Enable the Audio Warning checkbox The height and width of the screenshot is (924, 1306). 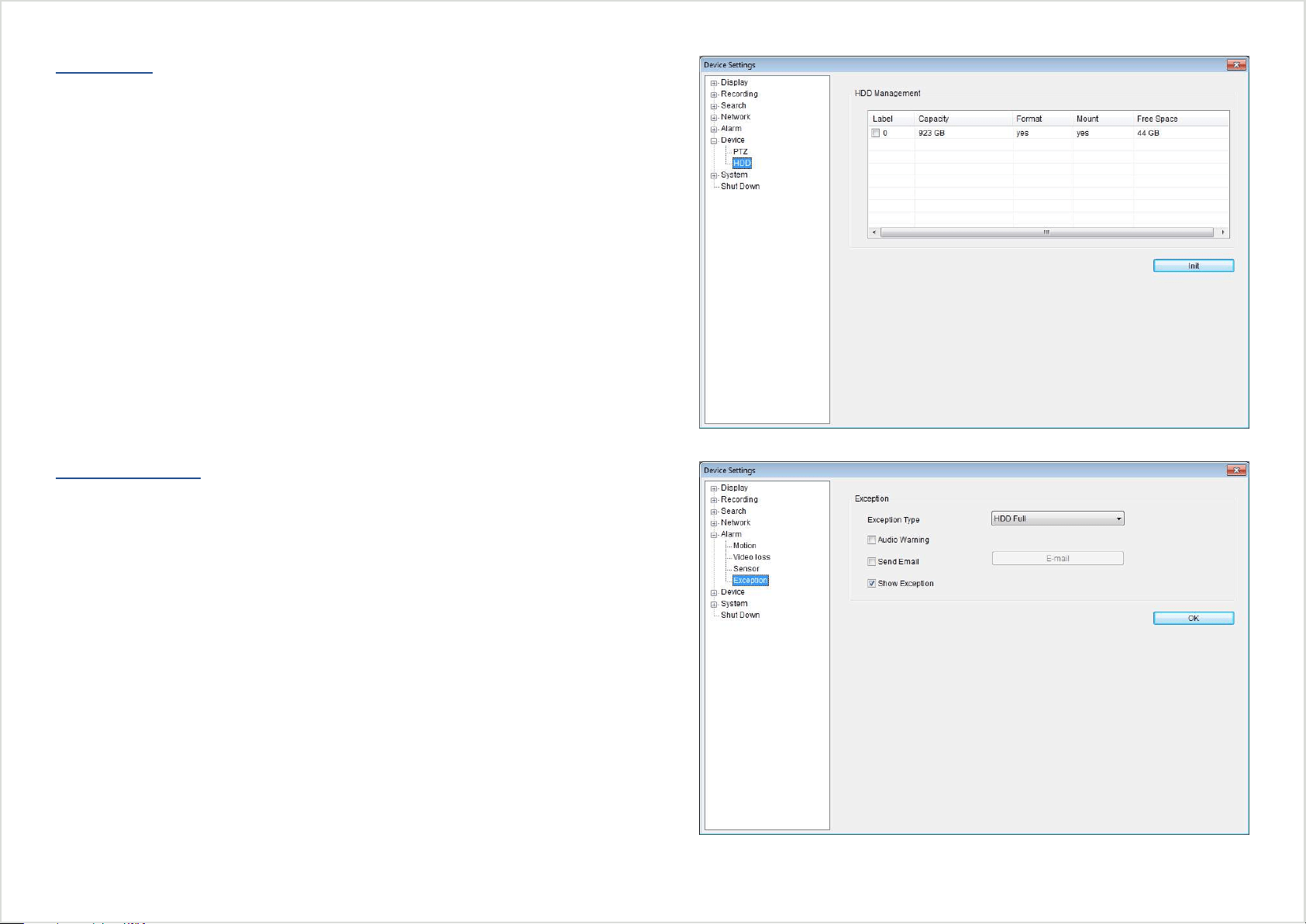coord(872,540)
